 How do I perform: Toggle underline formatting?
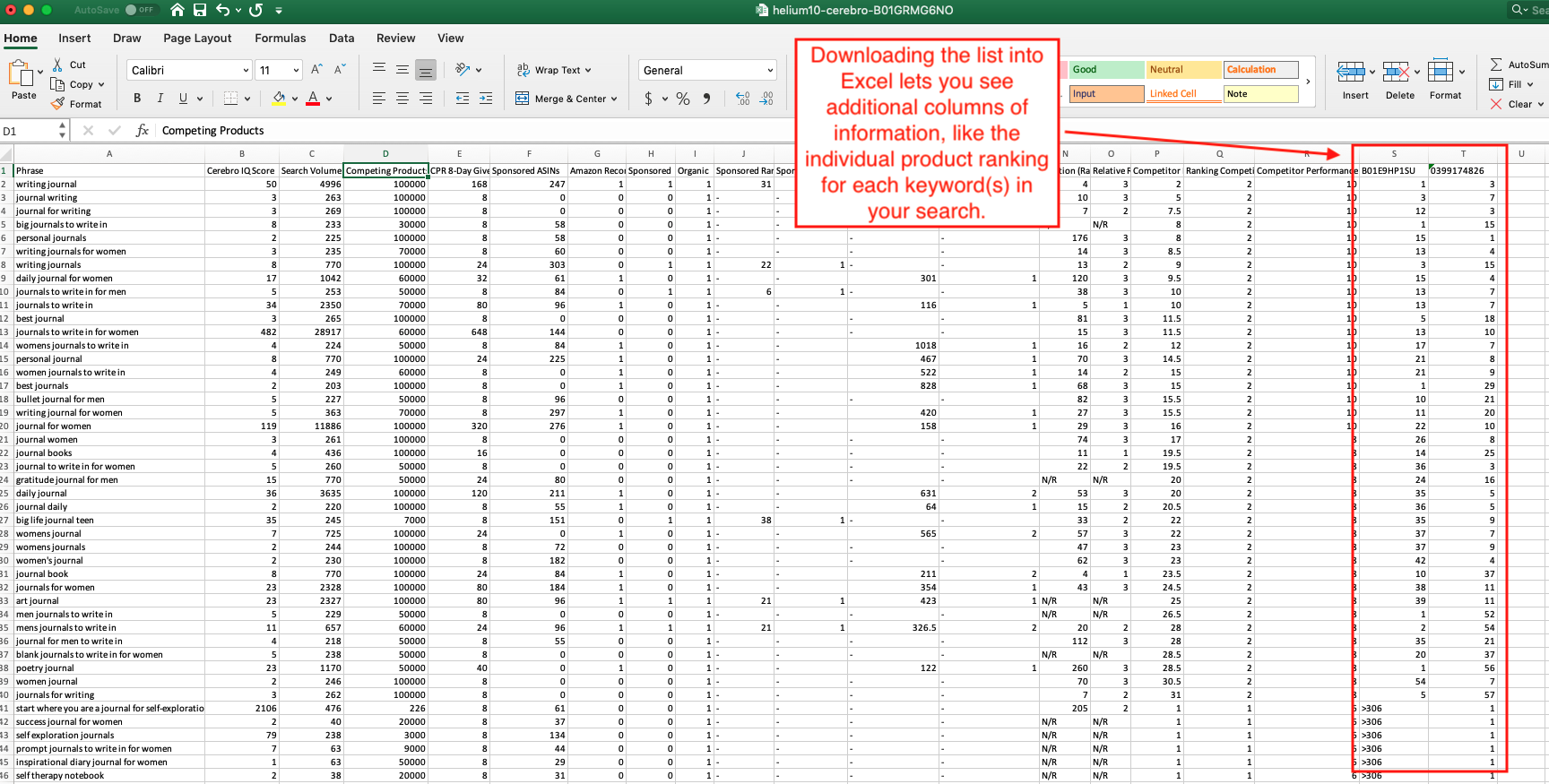(x=183, y=99)
